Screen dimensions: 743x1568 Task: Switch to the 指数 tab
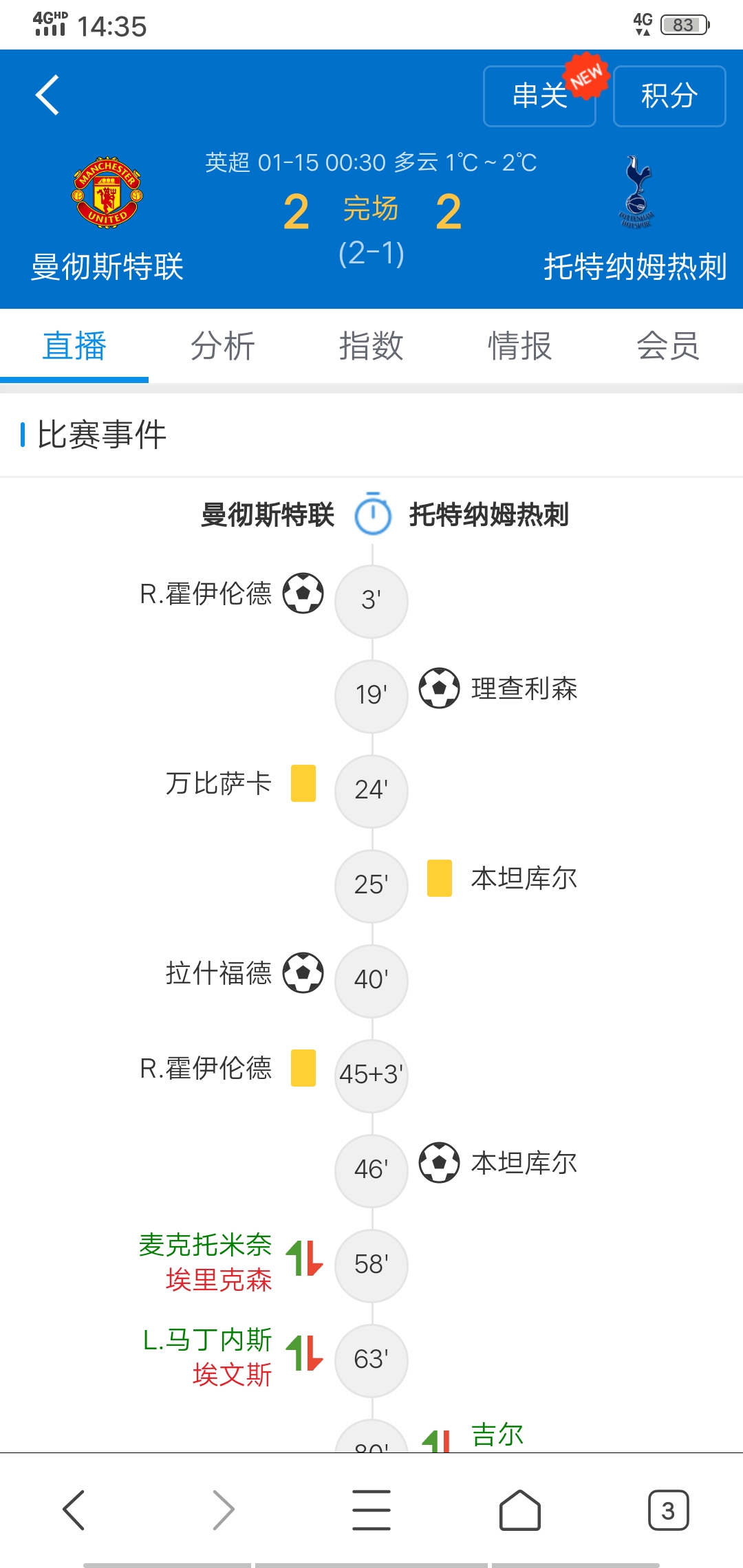point(371,346)
